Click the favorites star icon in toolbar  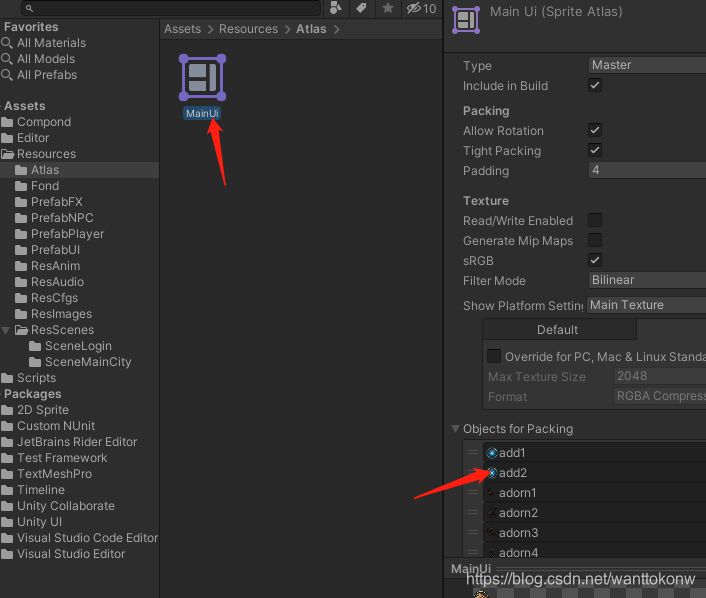(x=388, y=8)
